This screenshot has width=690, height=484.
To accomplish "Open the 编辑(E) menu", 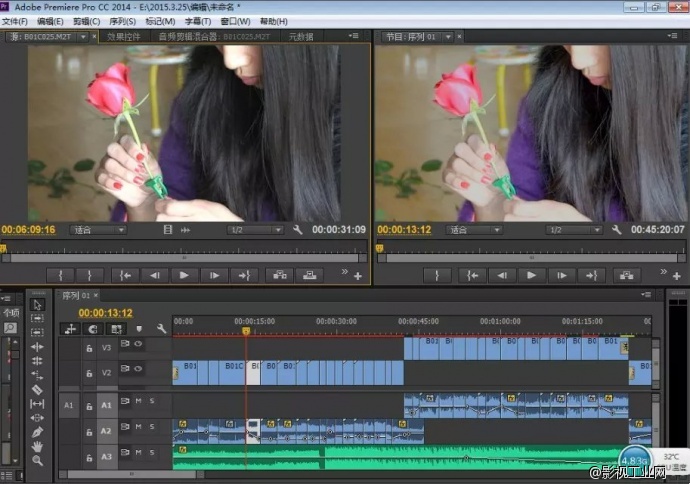I will [x=50, y=22].
